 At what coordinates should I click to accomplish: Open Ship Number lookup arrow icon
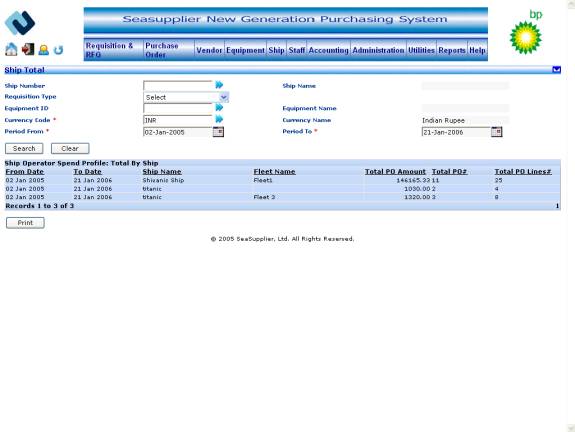pyautogui.click(x=219, y=85)
